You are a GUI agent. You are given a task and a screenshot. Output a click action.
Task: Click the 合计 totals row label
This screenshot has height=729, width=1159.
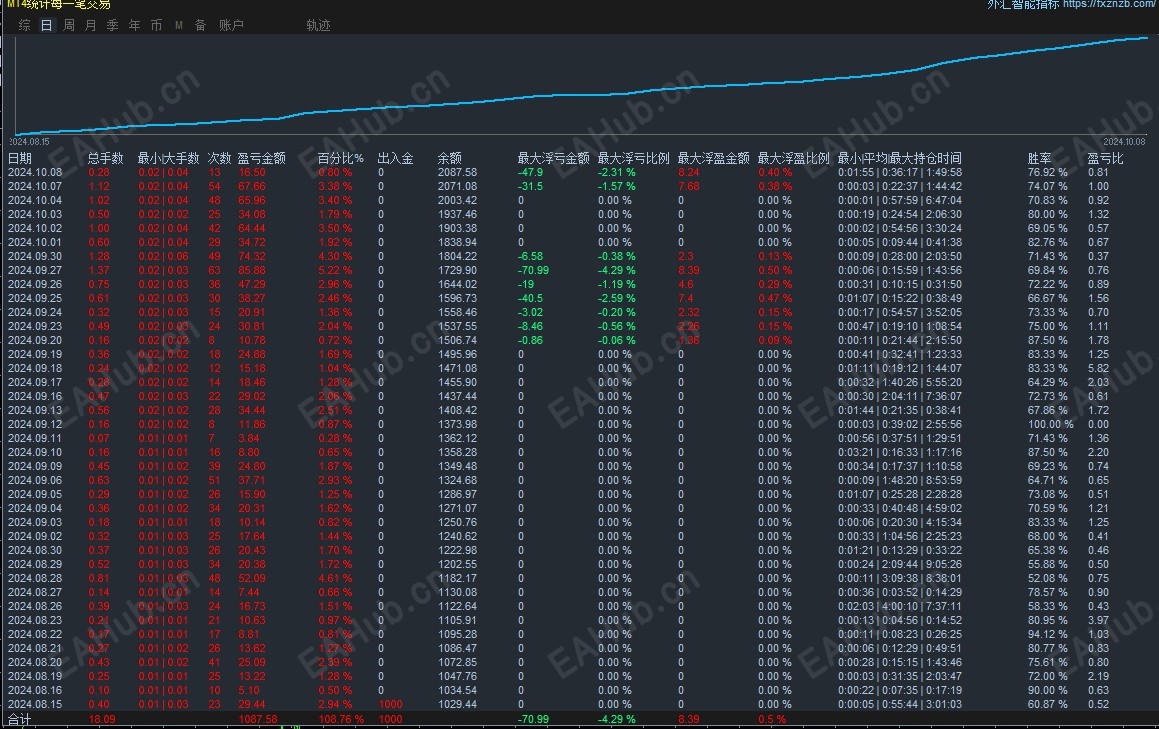(x=20, y=719)
